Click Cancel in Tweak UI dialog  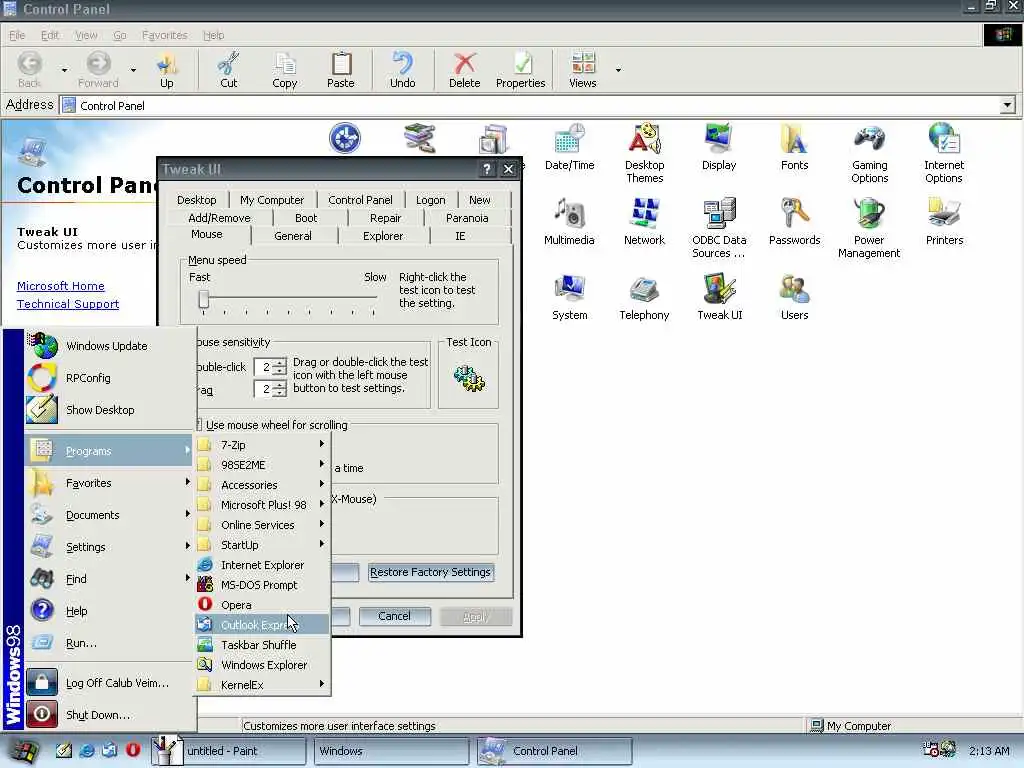click(394, 616)
